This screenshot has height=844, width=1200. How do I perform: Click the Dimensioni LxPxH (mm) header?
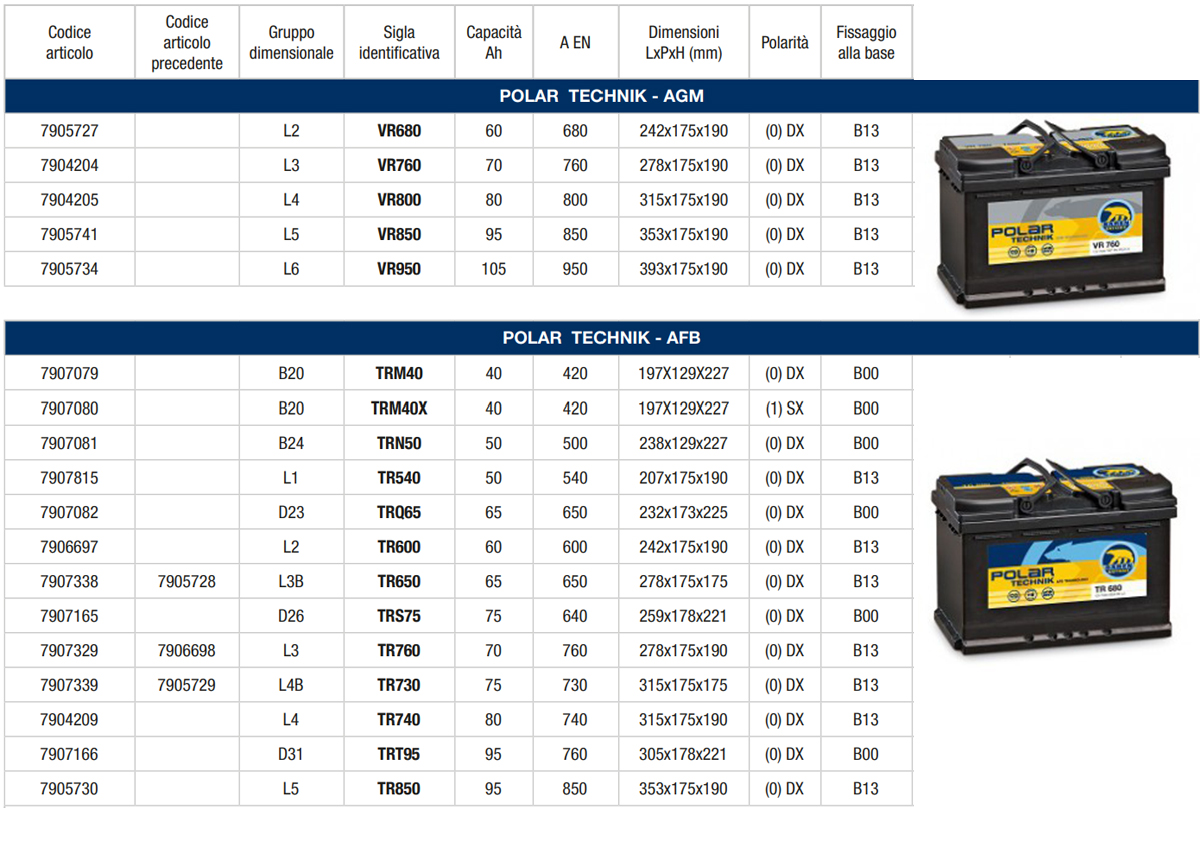pos(684,43)
